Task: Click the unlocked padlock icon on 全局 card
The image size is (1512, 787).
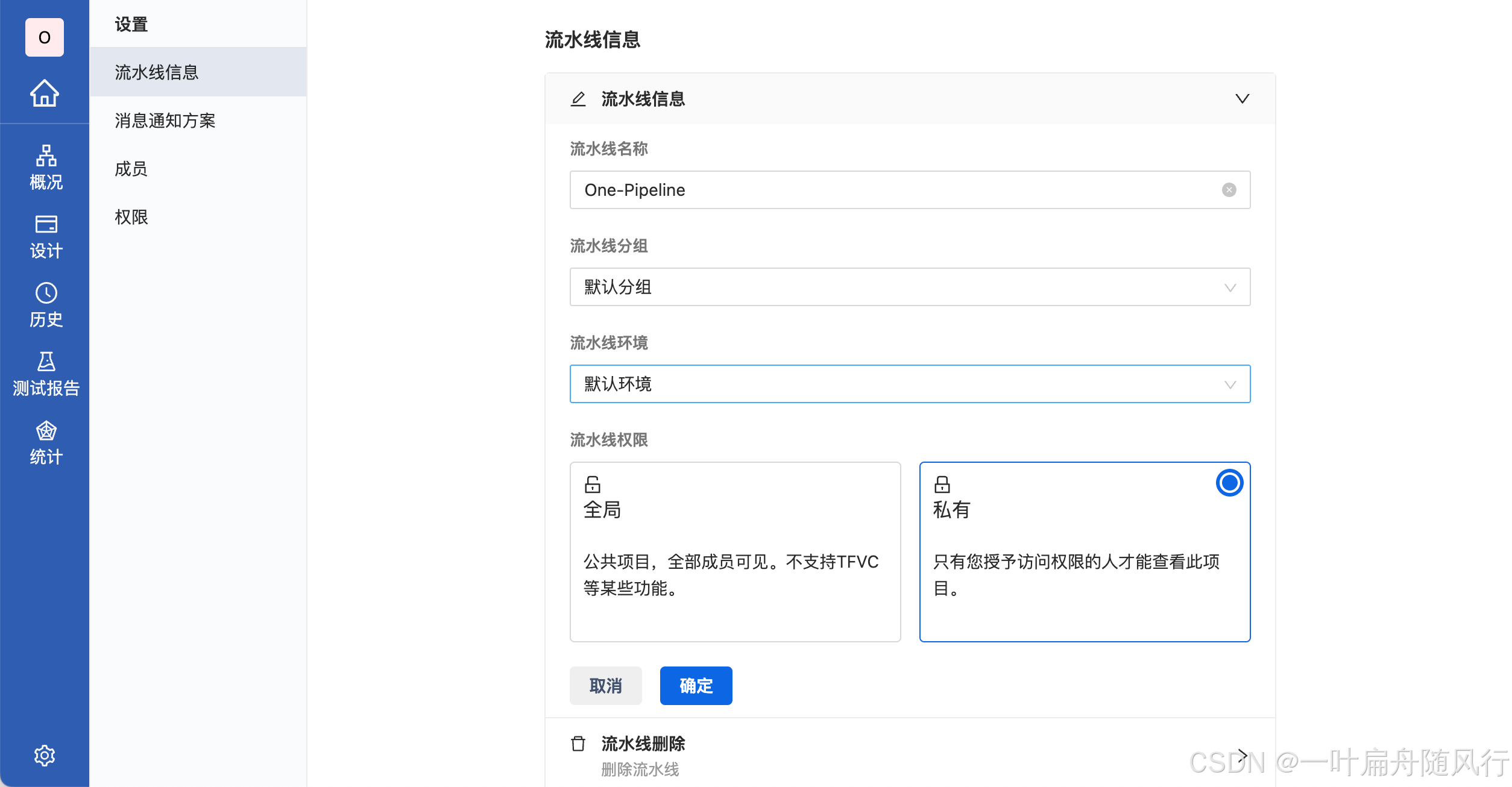Action: [x=593, y=484]
